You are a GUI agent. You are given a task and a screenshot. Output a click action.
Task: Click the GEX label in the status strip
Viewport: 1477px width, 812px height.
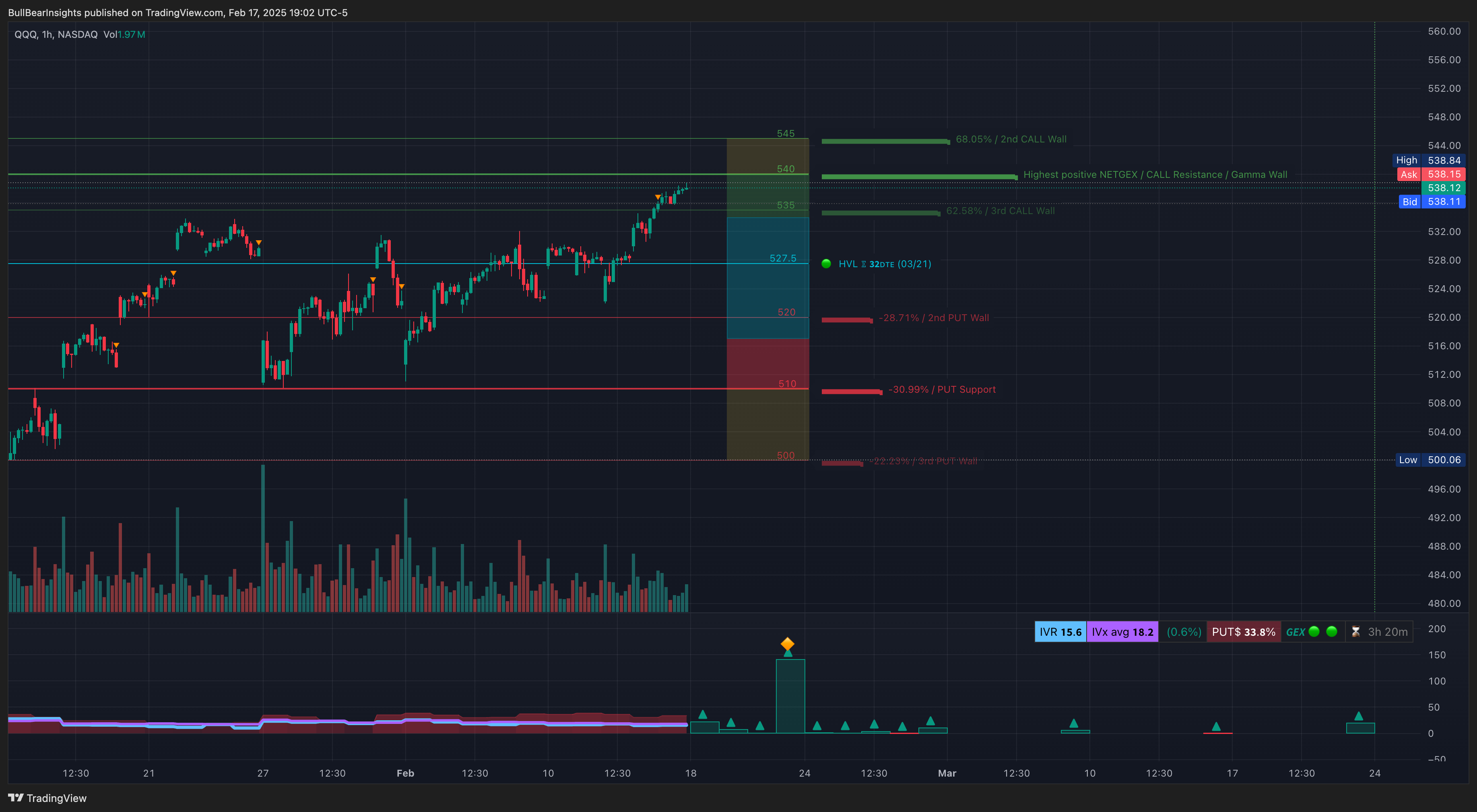(x=1295, y=632)
